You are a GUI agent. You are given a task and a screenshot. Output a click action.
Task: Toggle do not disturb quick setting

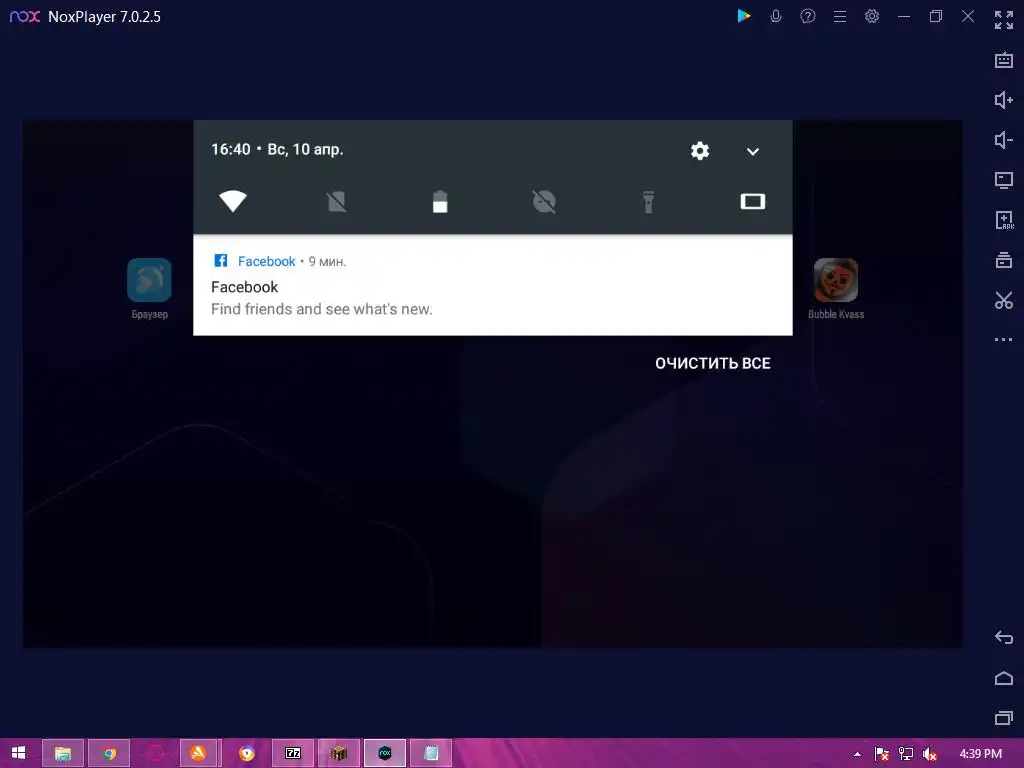click(x=544, y=202)
